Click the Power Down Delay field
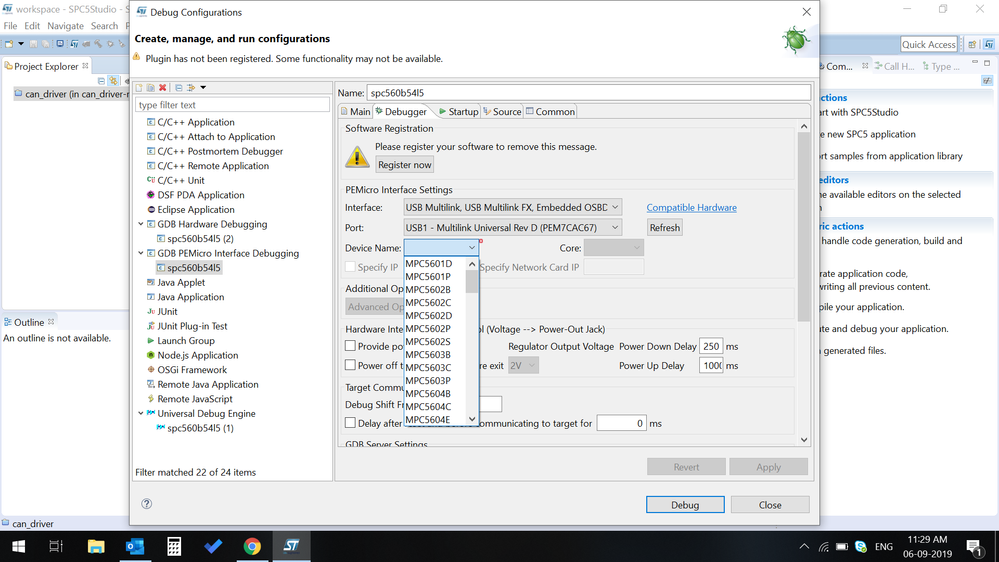Viewport: 999px width, 562px height. 710,346
